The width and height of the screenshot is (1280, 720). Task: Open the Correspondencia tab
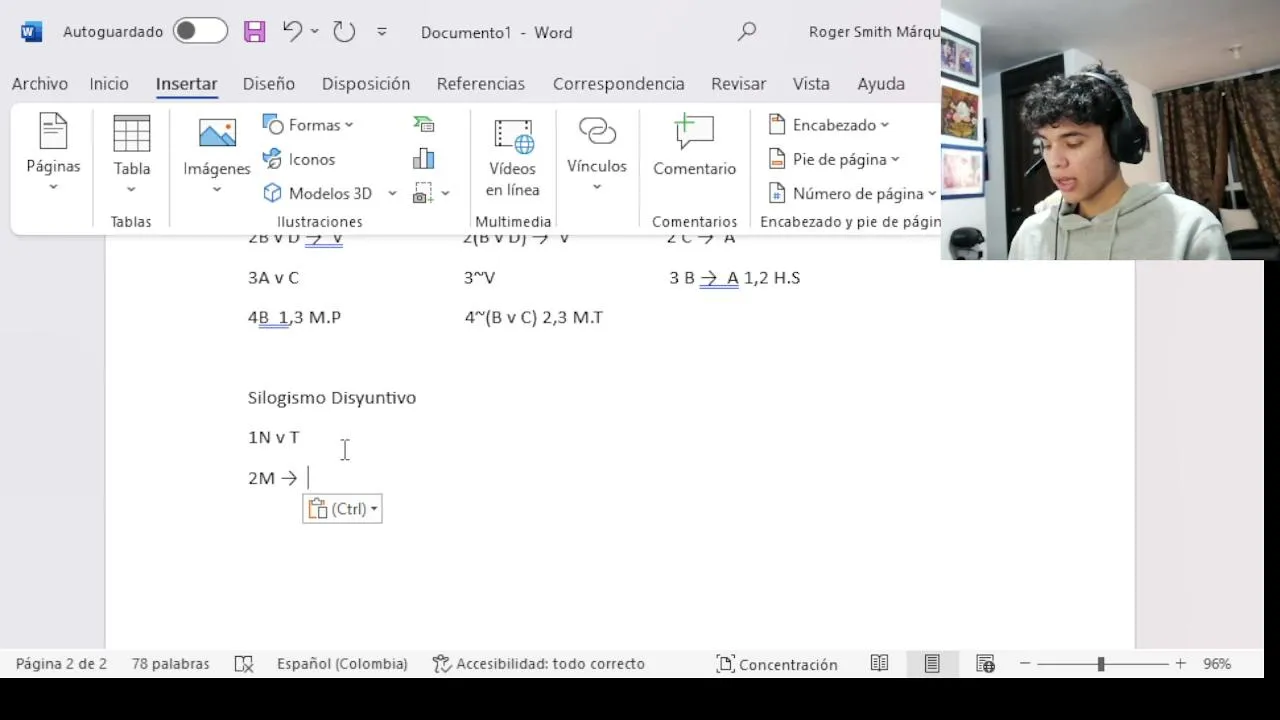tap(619, 84)
